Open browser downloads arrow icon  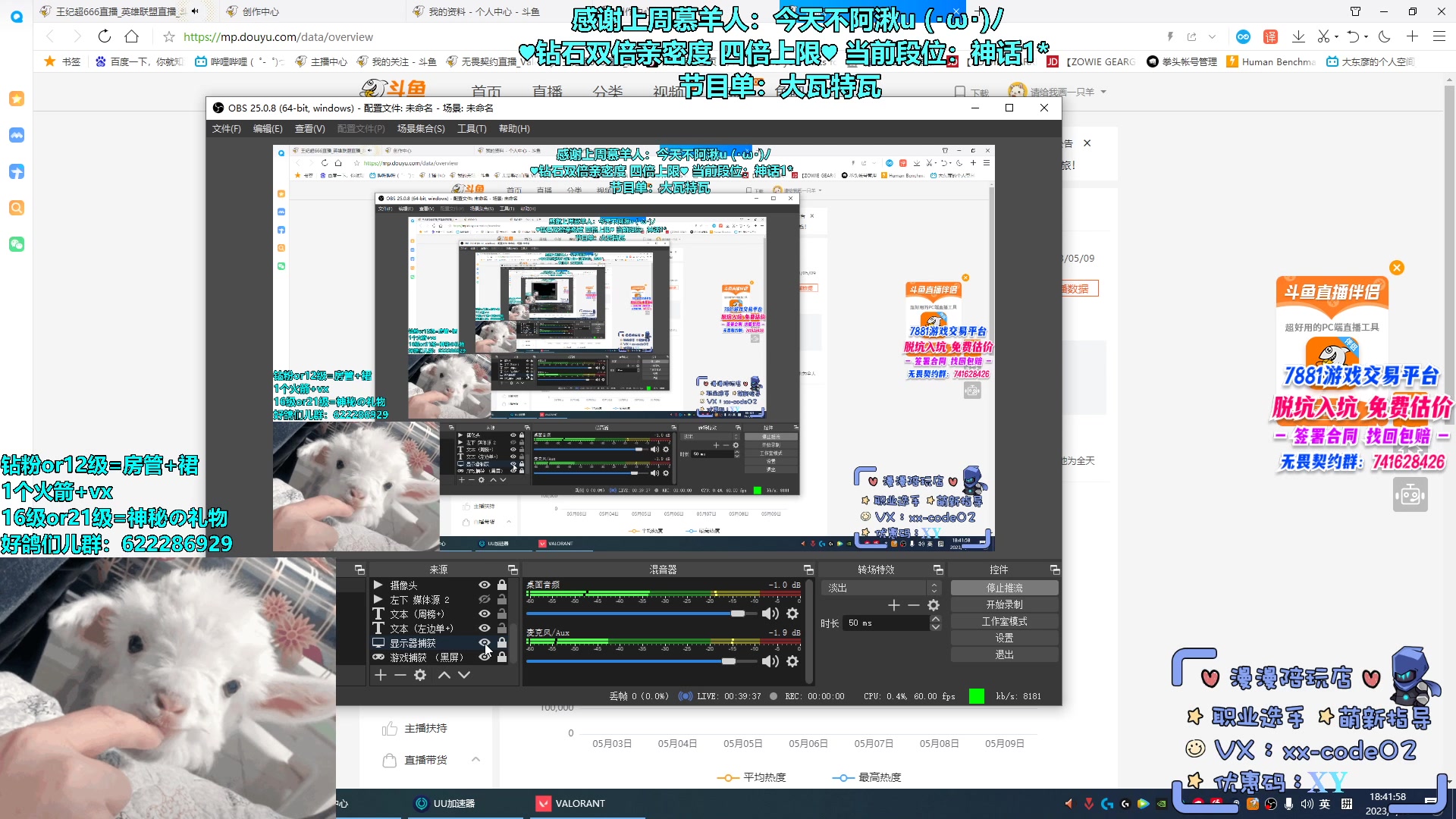(1298, 36)
